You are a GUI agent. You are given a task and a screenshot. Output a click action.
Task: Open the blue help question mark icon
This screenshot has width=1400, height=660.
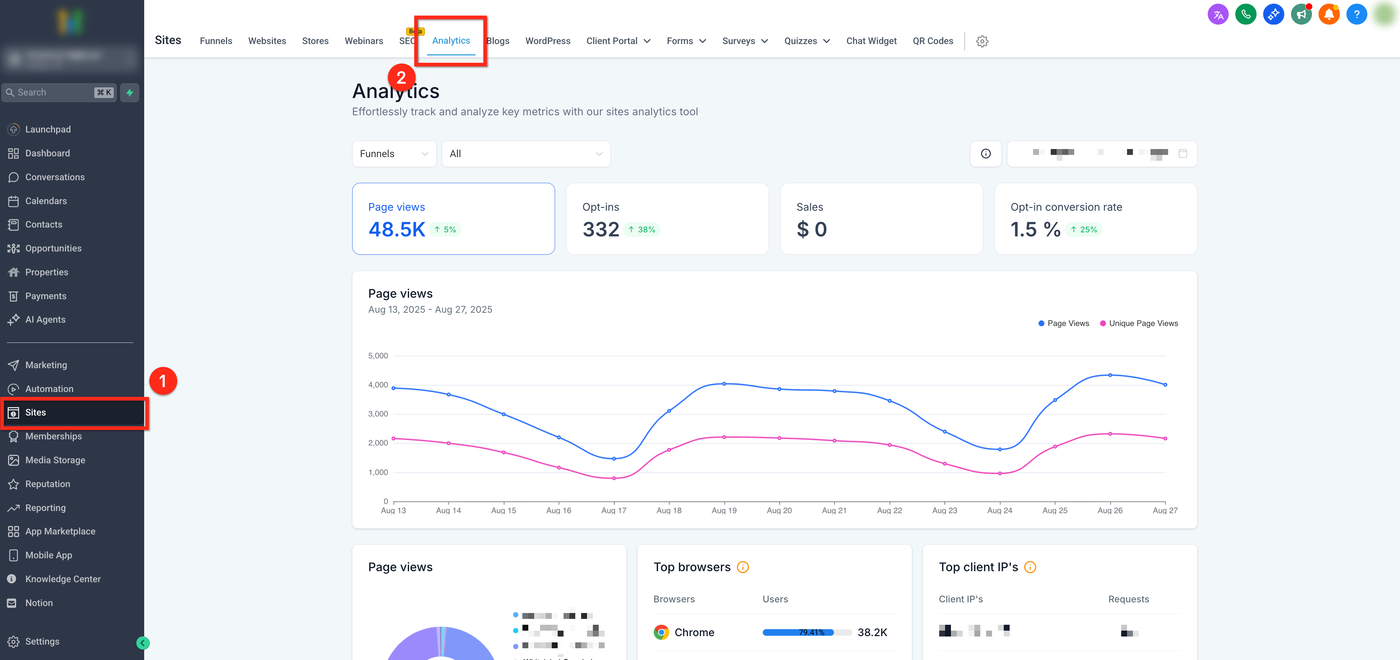click(1356, 14)
